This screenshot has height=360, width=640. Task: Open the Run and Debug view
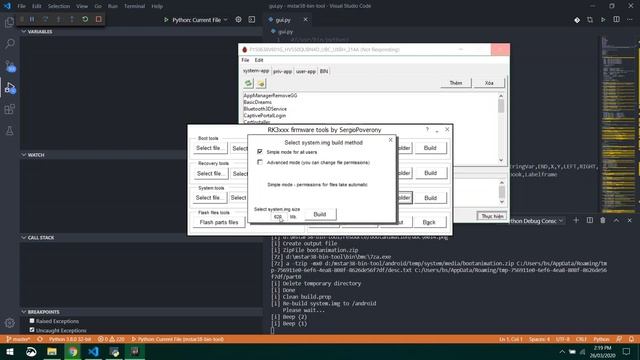tap(9, 87)
